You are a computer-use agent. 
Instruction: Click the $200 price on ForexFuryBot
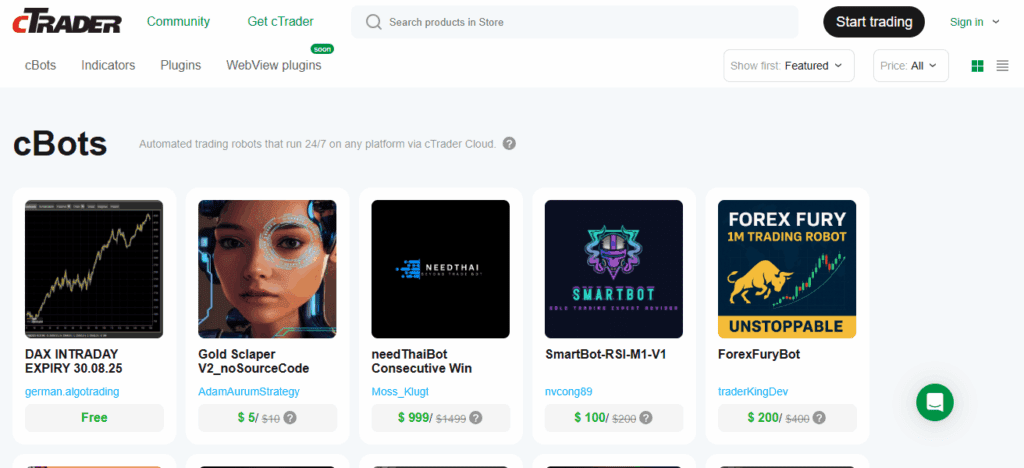click(763, 418)
